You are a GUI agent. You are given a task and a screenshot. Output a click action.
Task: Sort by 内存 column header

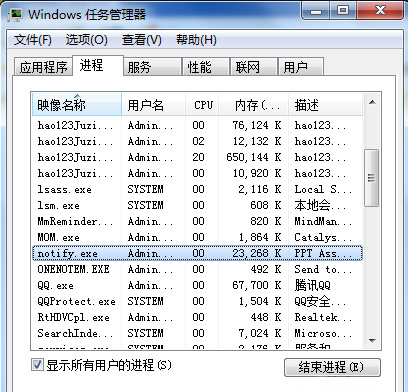click(253, 105)
